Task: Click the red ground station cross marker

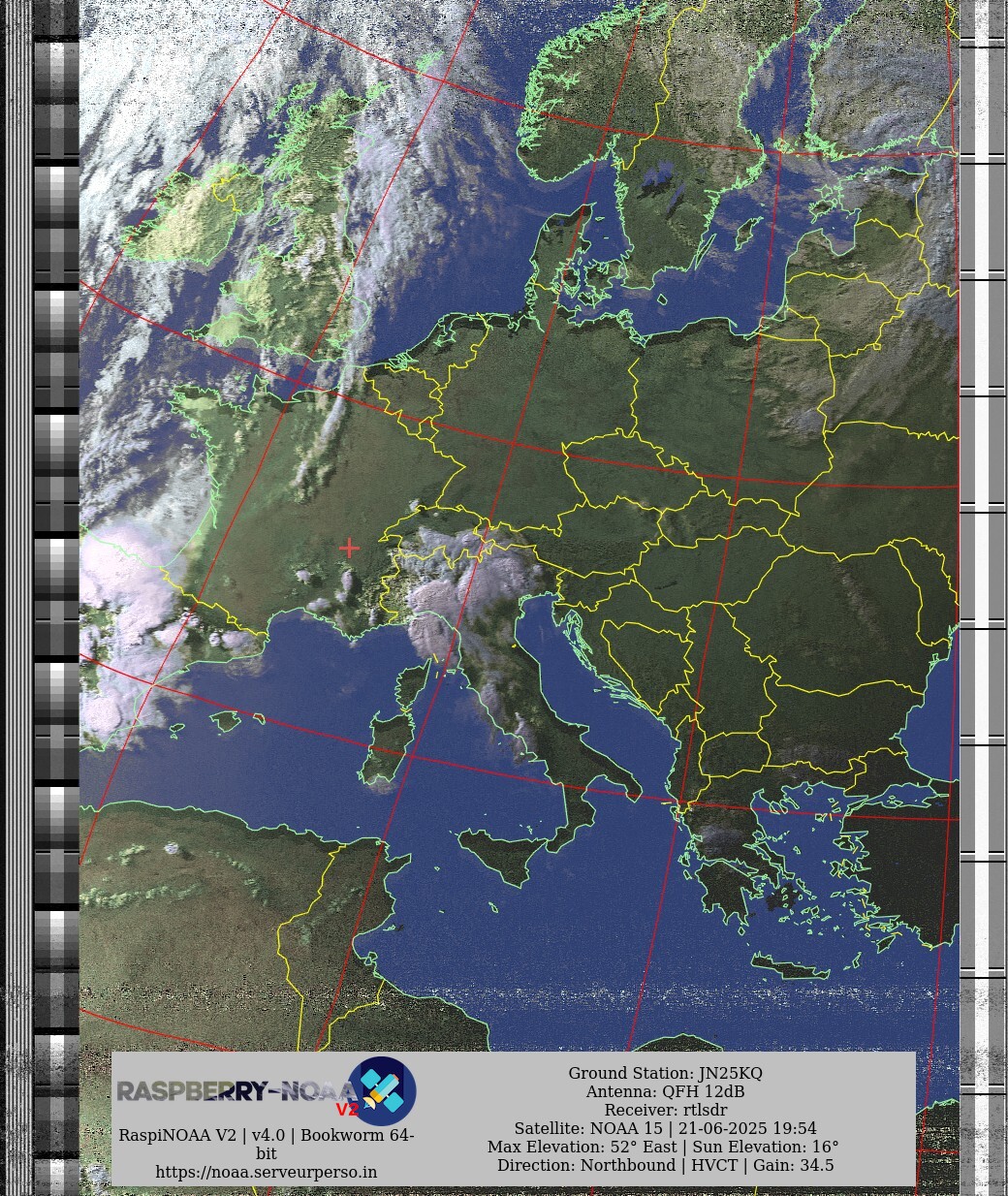Action: (x=349, y=548)
